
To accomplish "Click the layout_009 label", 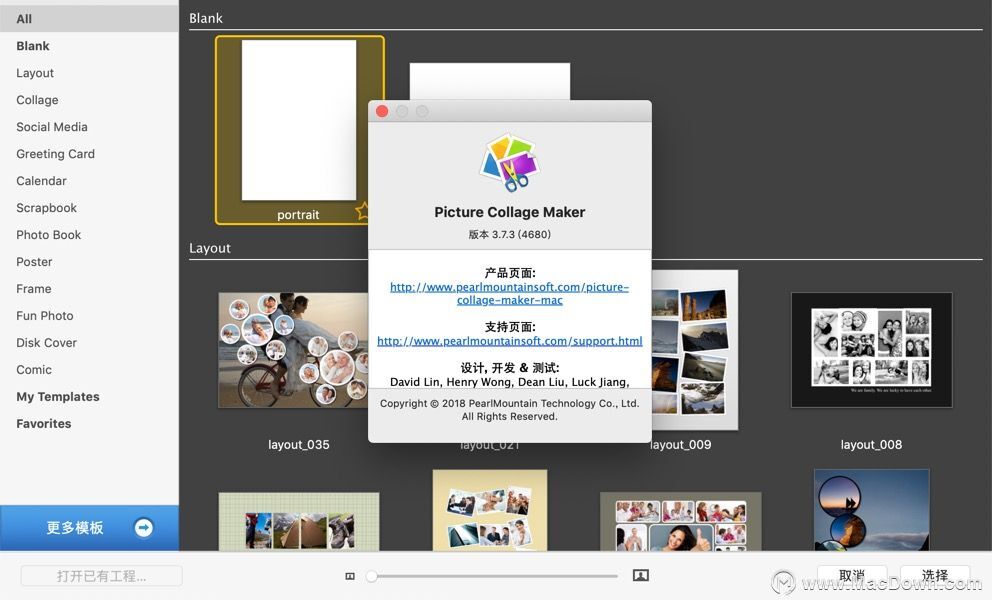I will (x=681, y=444).
